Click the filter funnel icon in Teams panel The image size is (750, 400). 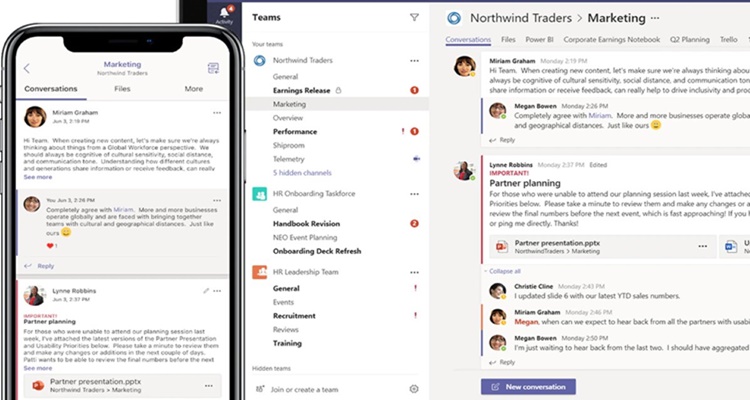[x=414, y=17]
